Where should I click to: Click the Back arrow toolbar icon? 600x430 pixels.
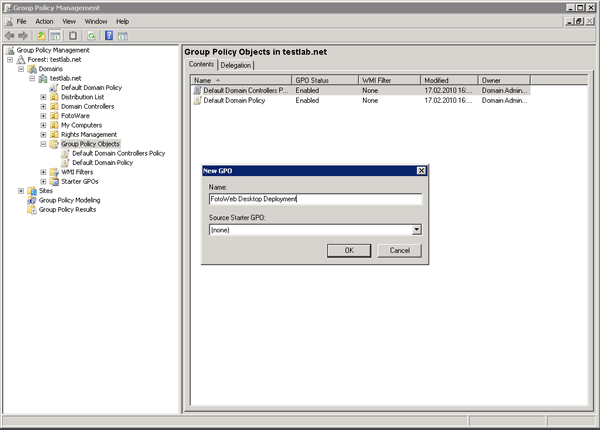tap(10, 35)
